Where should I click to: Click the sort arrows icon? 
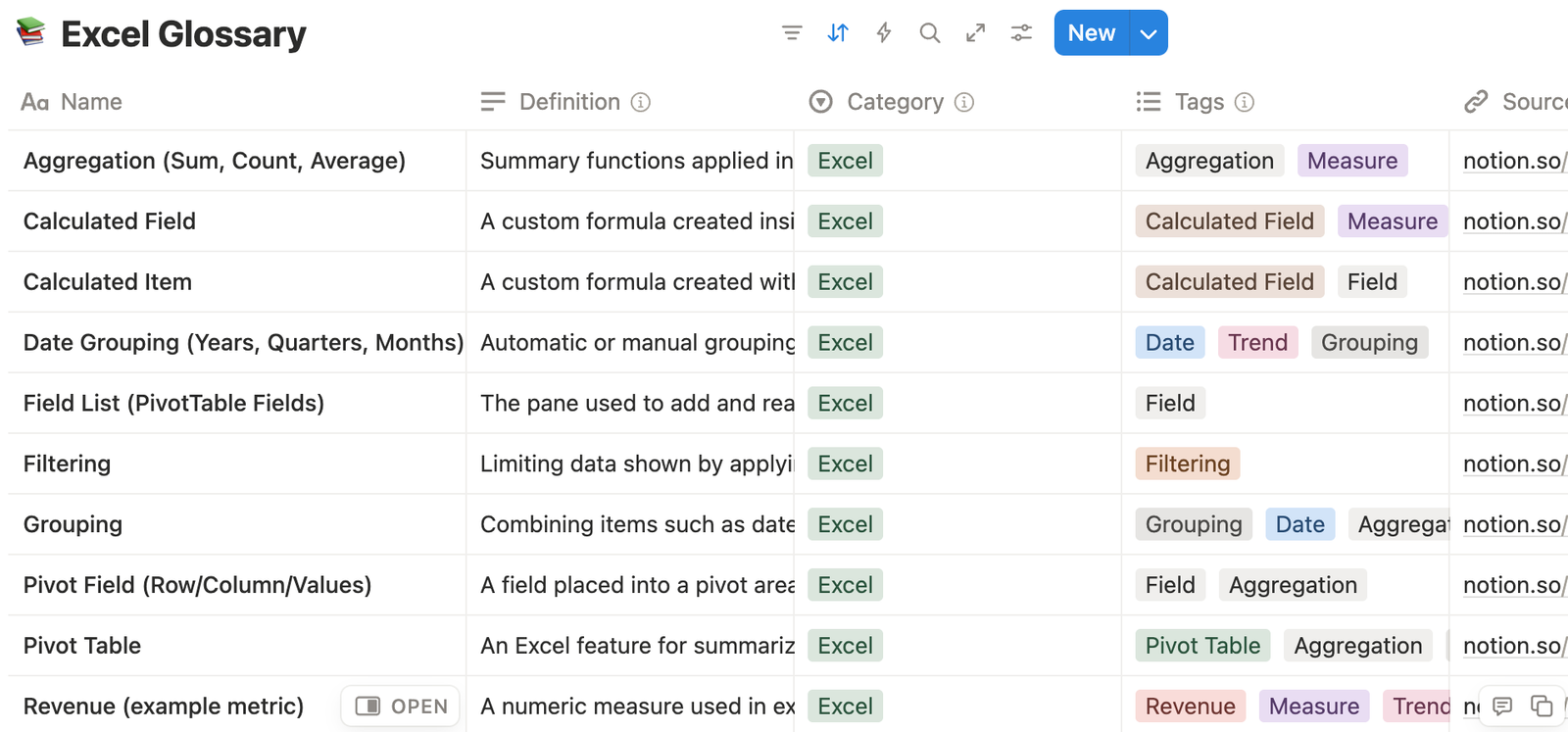tap(838, 33)
